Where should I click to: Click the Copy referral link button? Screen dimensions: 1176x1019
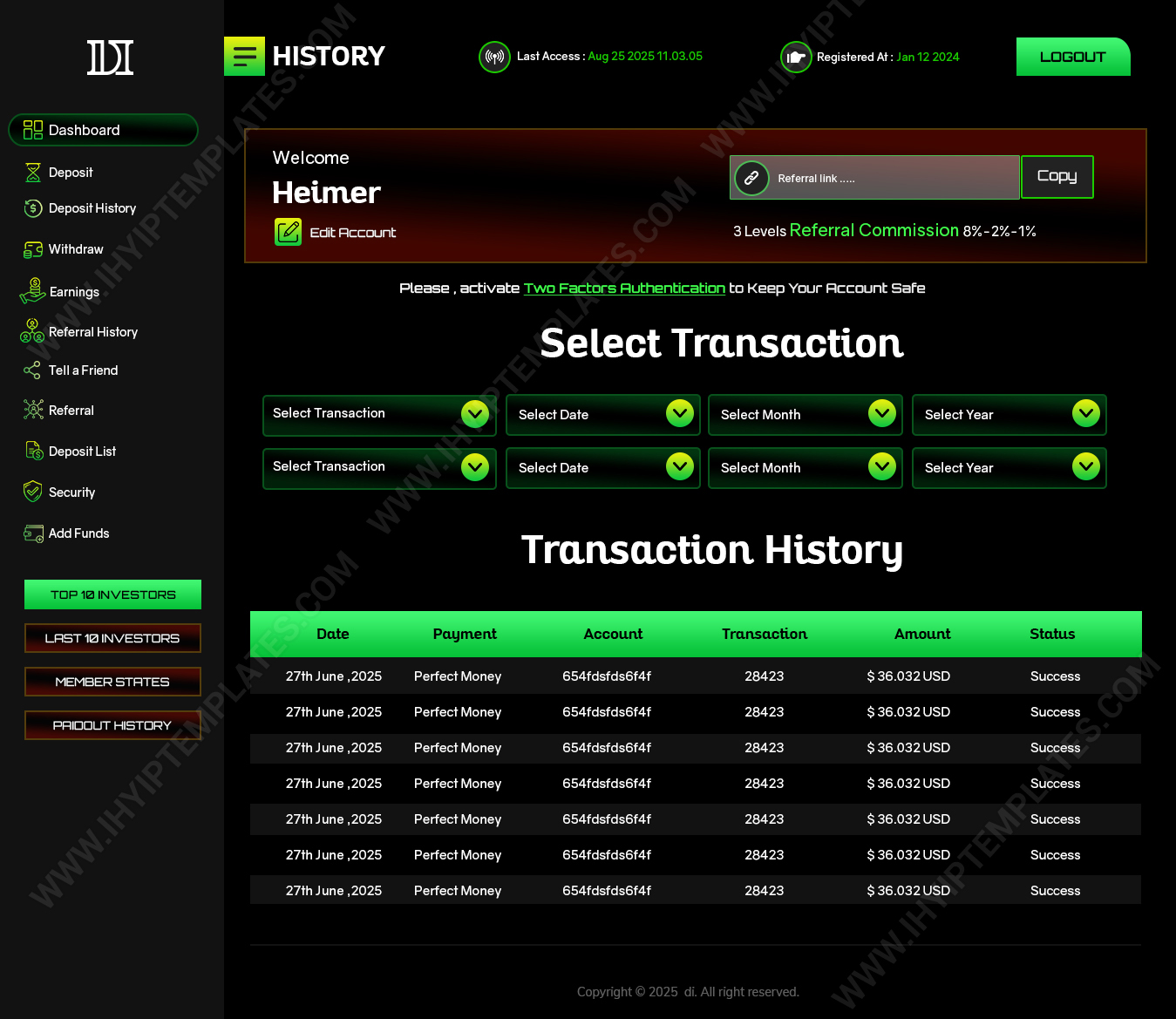coord(1057,177)
